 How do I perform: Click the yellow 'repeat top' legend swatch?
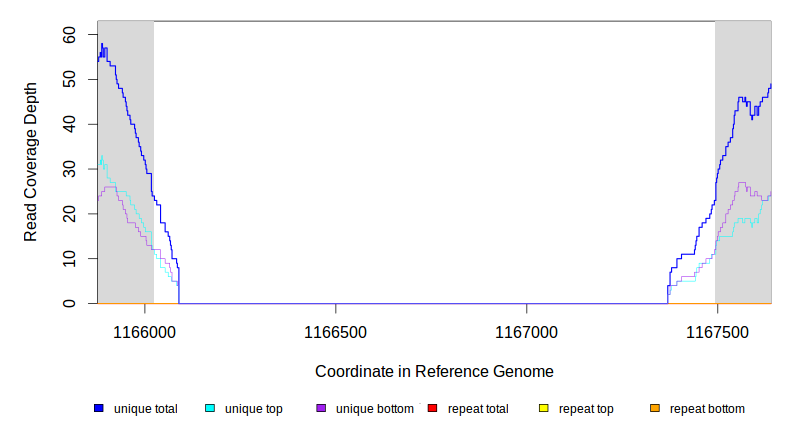click(x=544, y=409)
